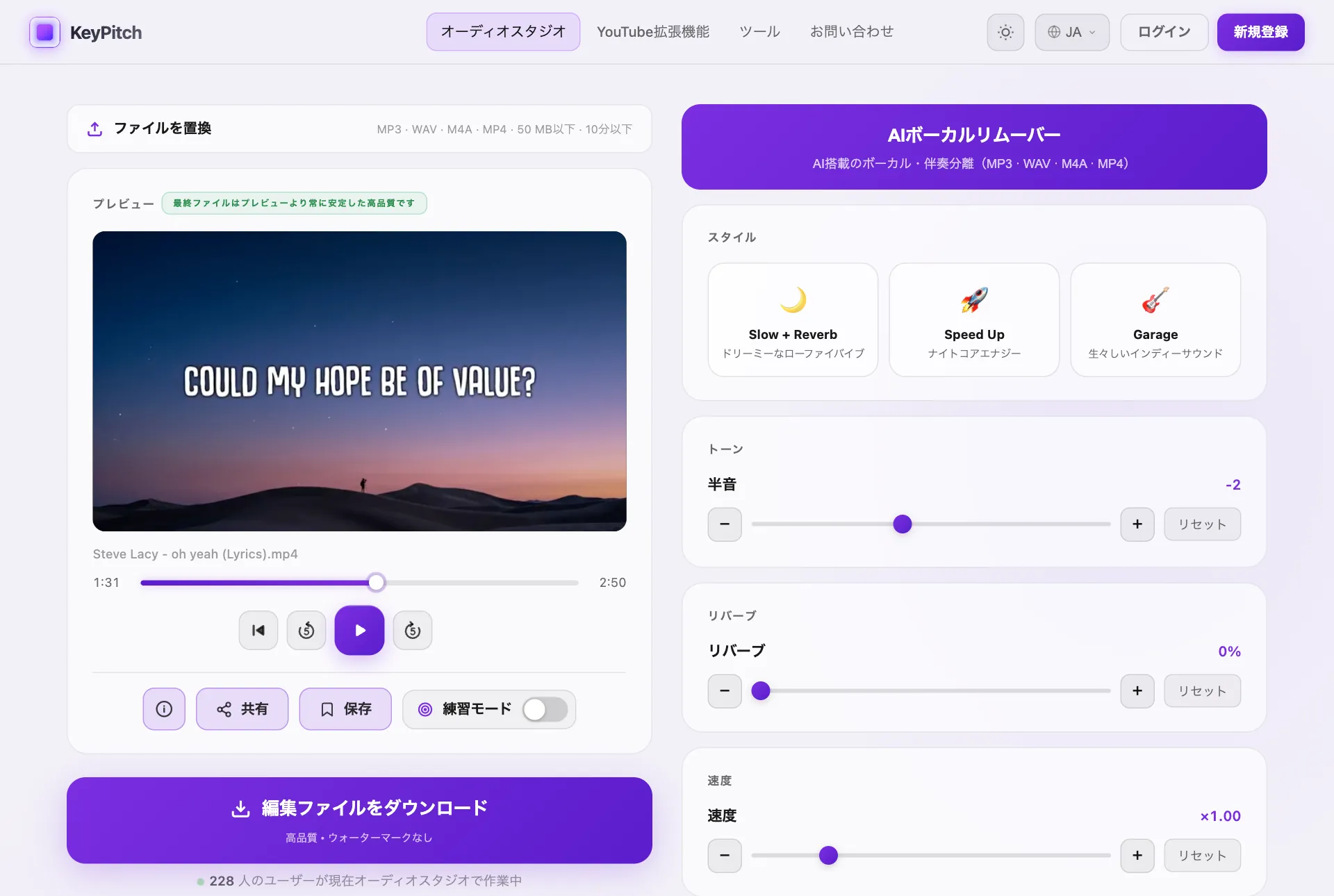This screenshot has width=1334, height=896.
Task: Reset the 速度 value
Action: point(1203,856)
